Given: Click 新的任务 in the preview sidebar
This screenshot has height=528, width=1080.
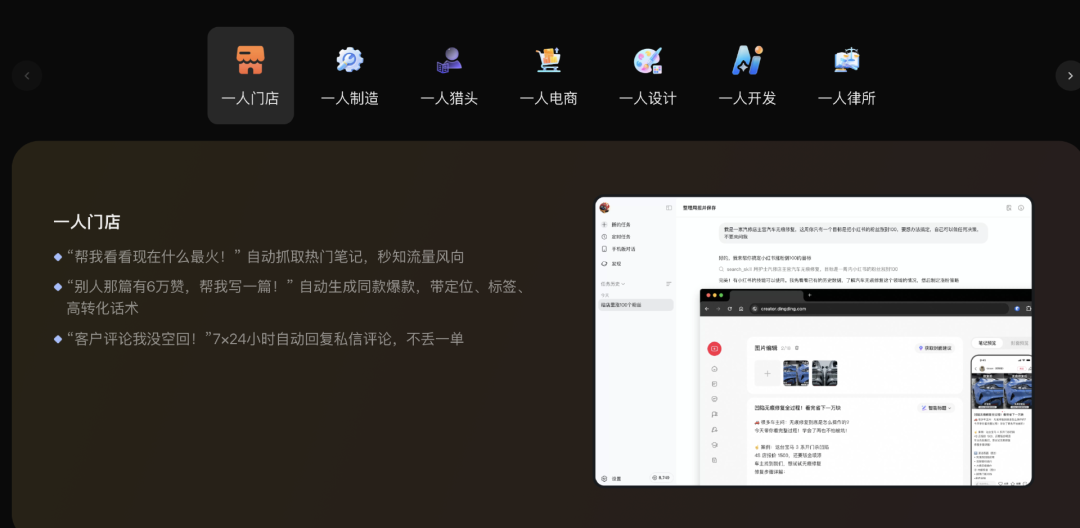Looking at the screenshot, I should click(x=621, y=225).
